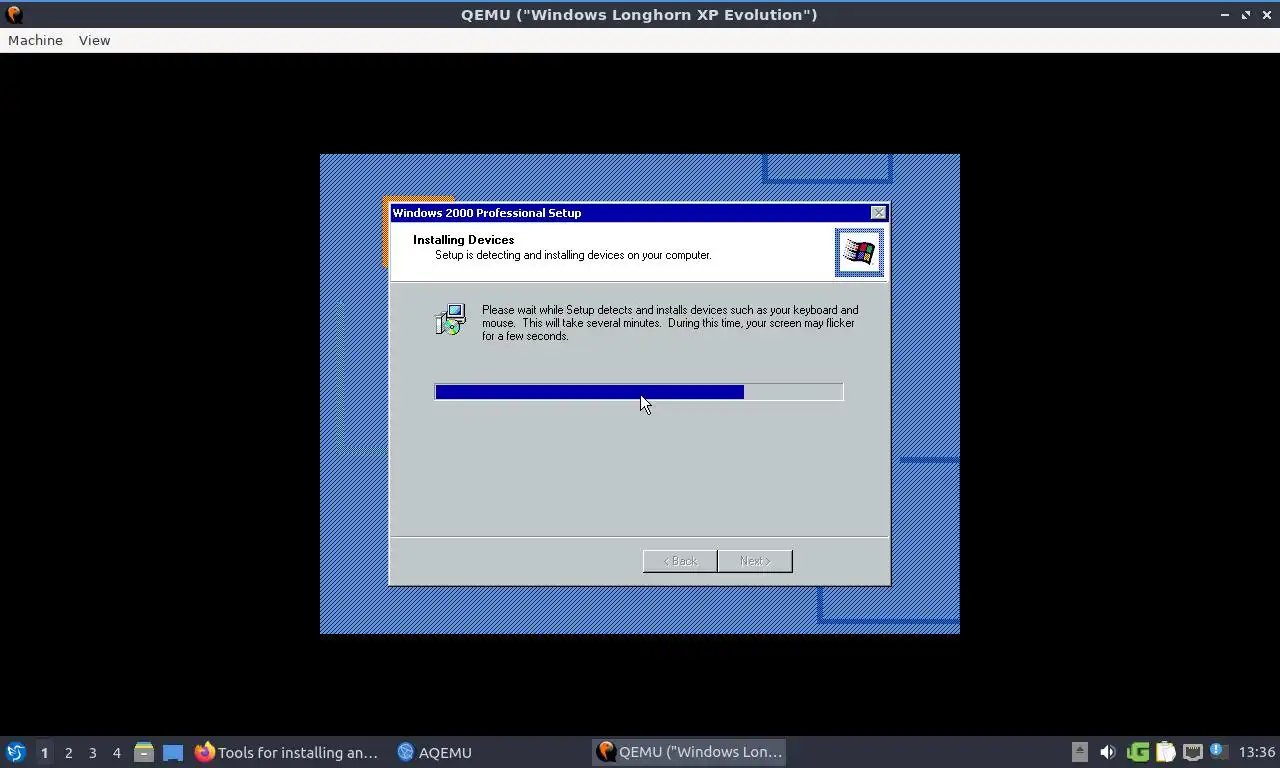The image size is (1280, 768).
Task: Open the volume speaker tray icon
Action: [1107, 752]
